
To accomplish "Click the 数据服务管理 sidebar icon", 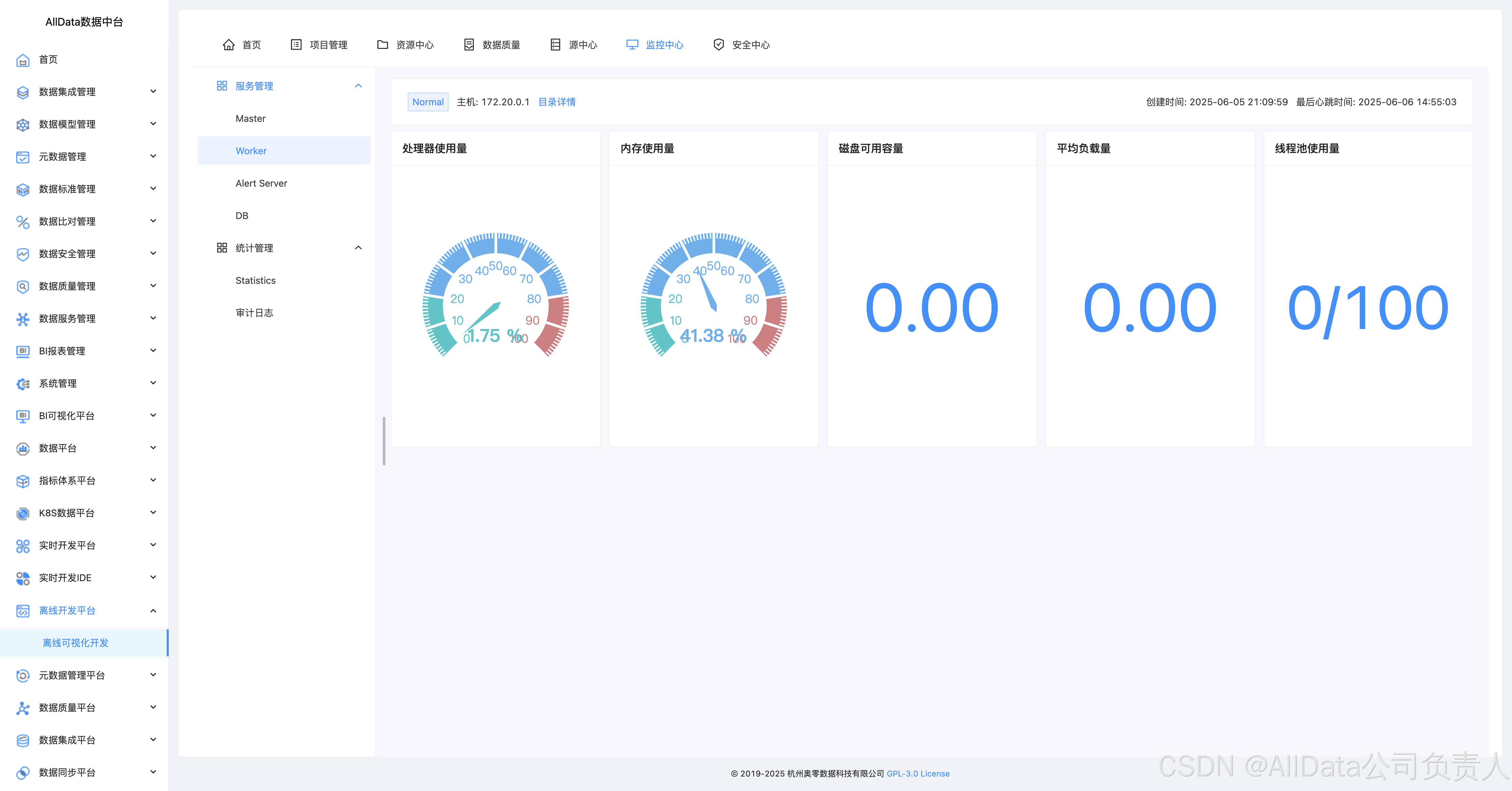I will [x=22, y=319].
